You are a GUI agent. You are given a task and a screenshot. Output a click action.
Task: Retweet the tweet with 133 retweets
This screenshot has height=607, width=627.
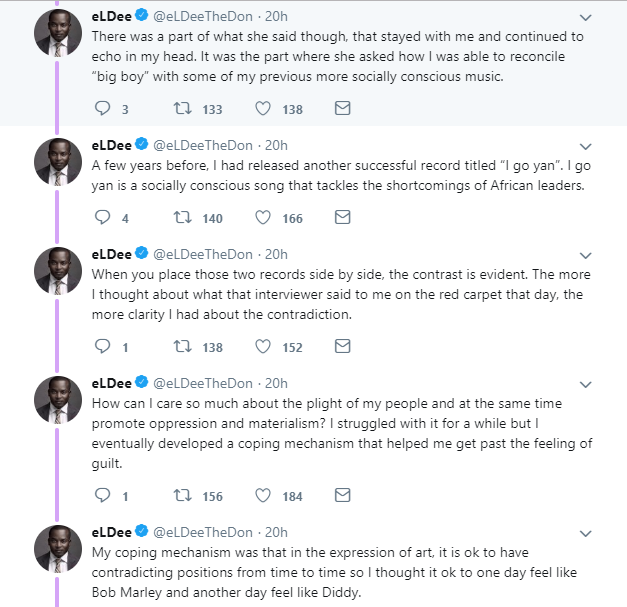(x=183, y=108)
